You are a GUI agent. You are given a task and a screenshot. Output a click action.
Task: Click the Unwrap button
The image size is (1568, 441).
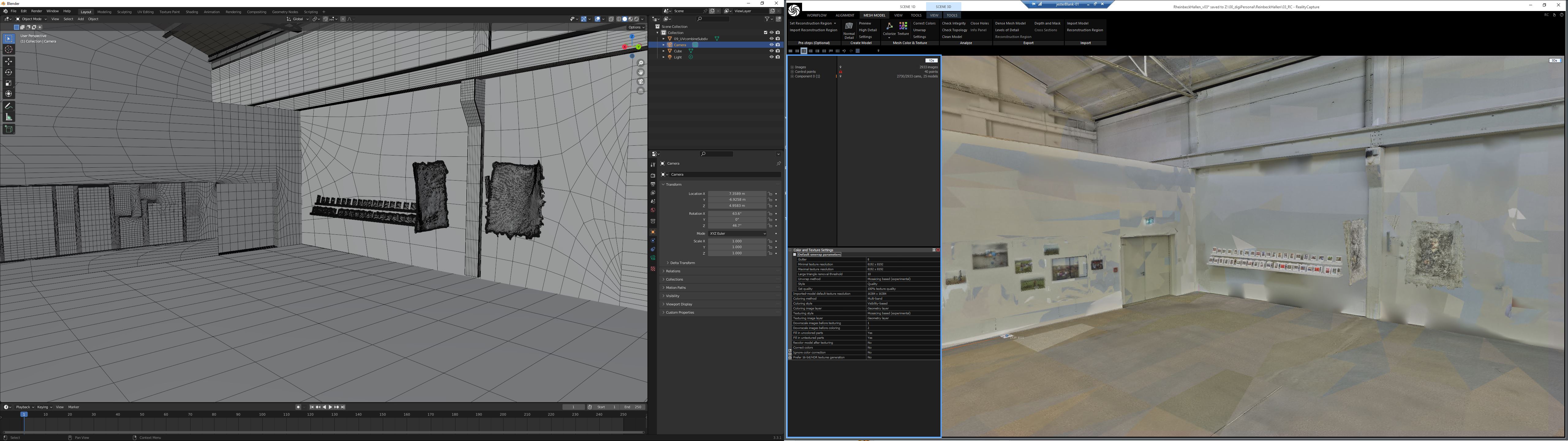[919, 30]
